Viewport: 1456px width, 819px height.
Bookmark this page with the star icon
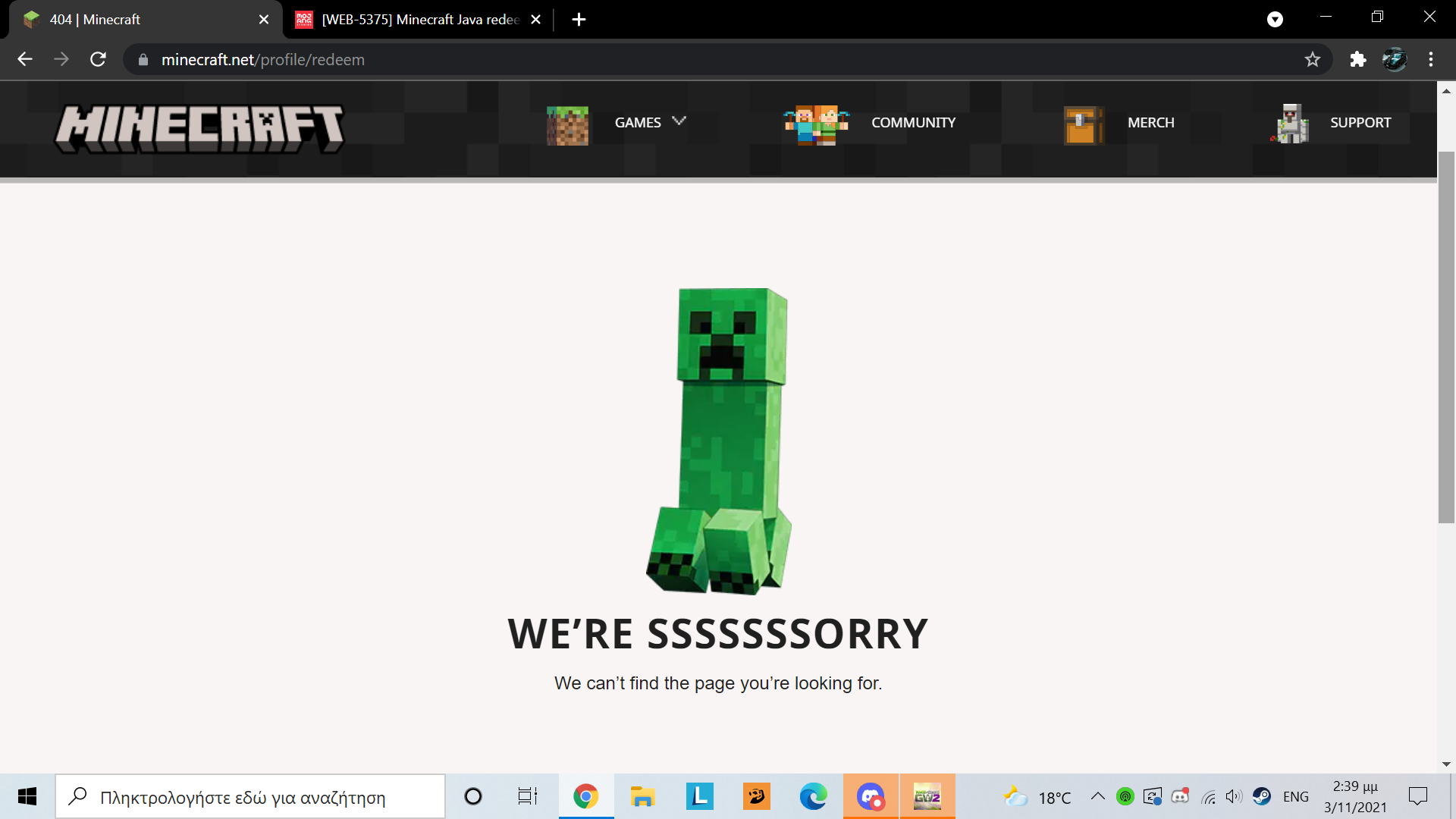[x=1313, y=60]
